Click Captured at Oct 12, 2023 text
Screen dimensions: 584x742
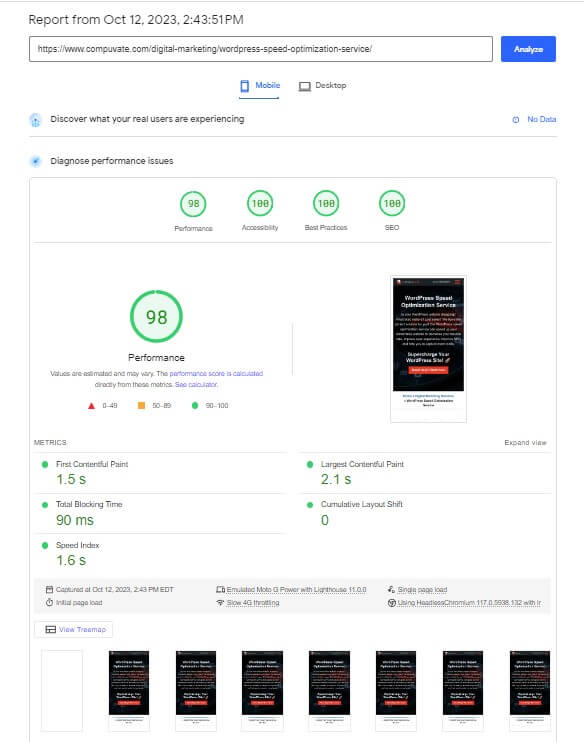[x=115, y=590]
